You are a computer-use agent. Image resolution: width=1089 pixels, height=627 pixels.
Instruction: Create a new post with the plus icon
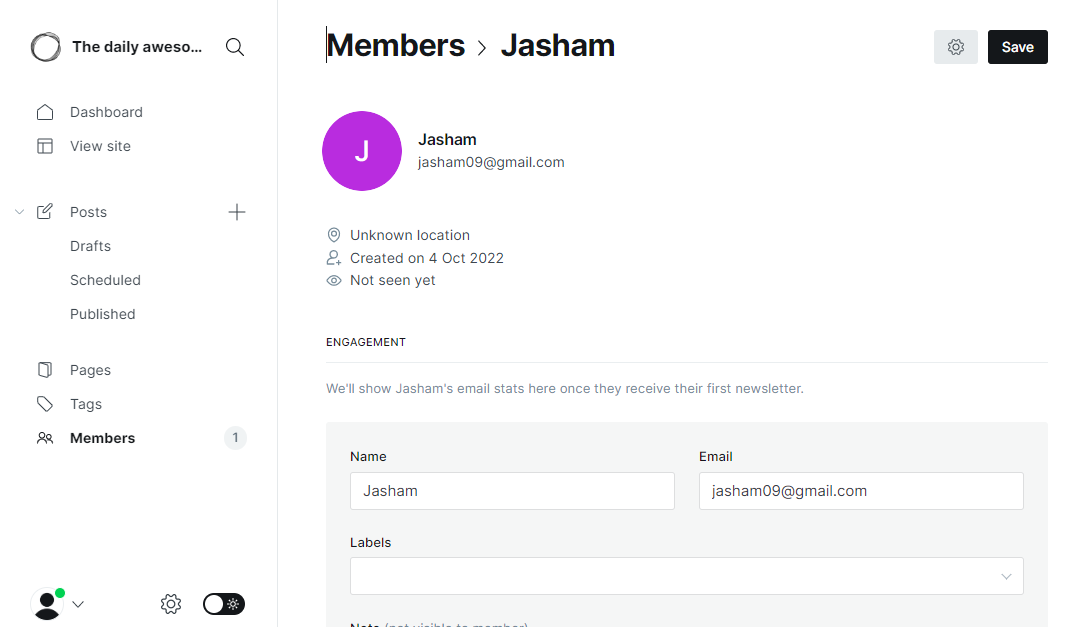click(236, 211)
